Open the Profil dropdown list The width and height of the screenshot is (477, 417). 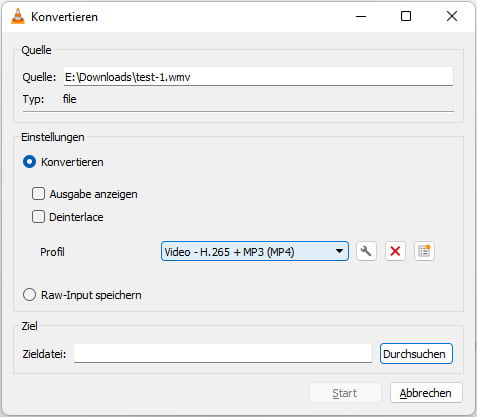pyautogui.click(x=255, y=251)
